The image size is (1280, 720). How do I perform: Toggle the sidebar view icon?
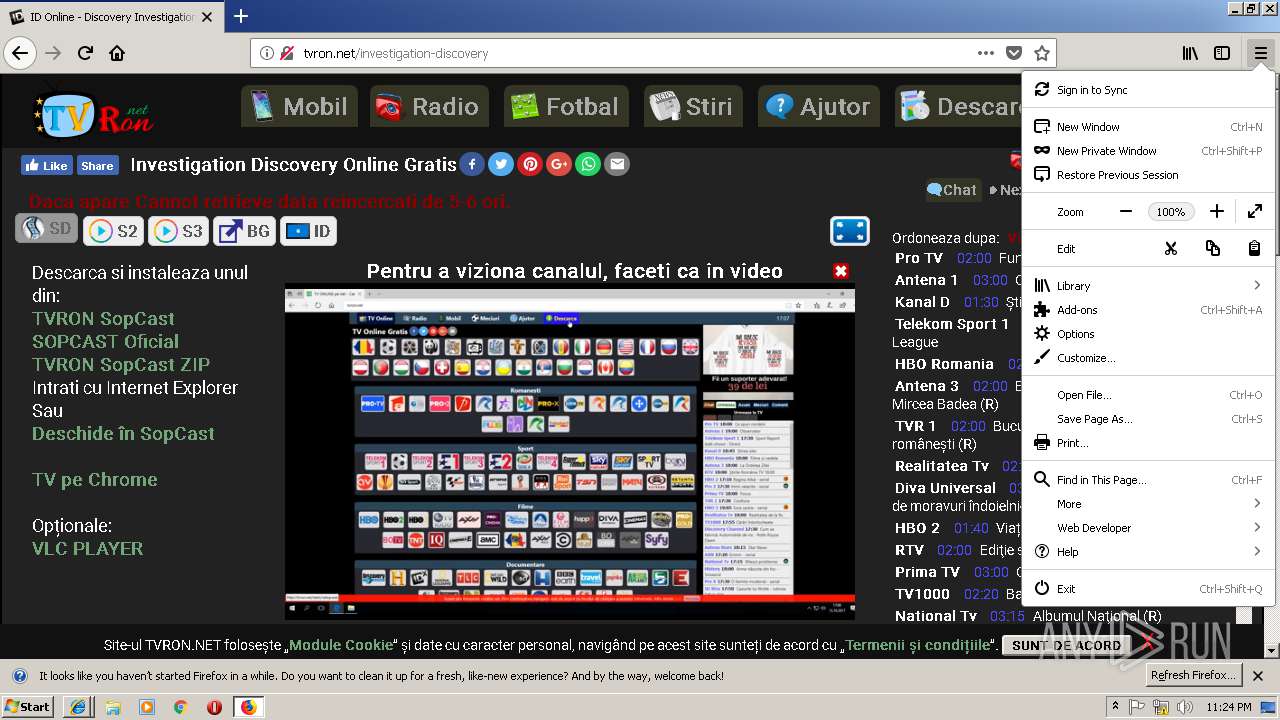click(1222, 53)
